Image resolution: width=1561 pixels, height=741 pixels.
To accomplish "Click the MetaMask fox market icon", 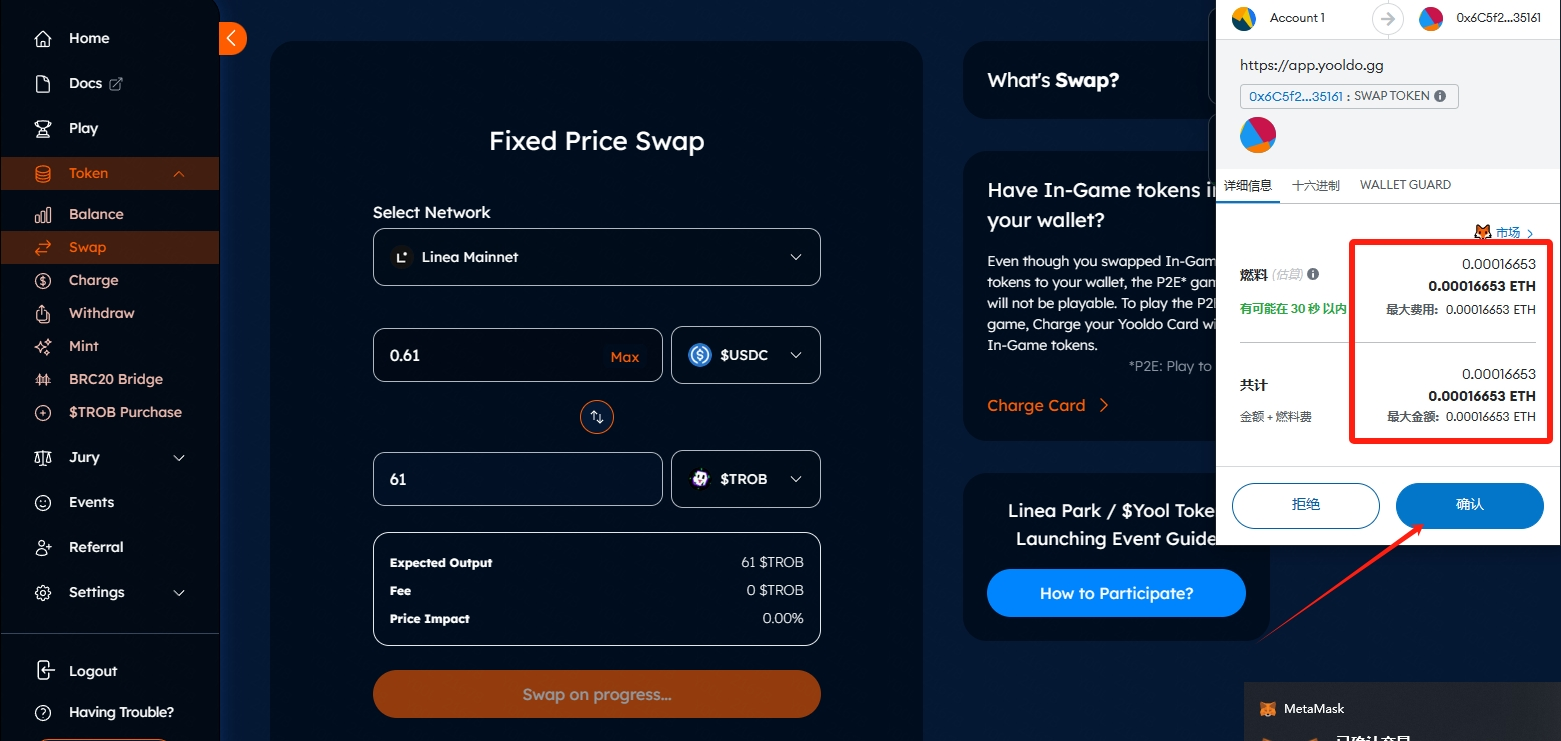I will pos(1483,232).
